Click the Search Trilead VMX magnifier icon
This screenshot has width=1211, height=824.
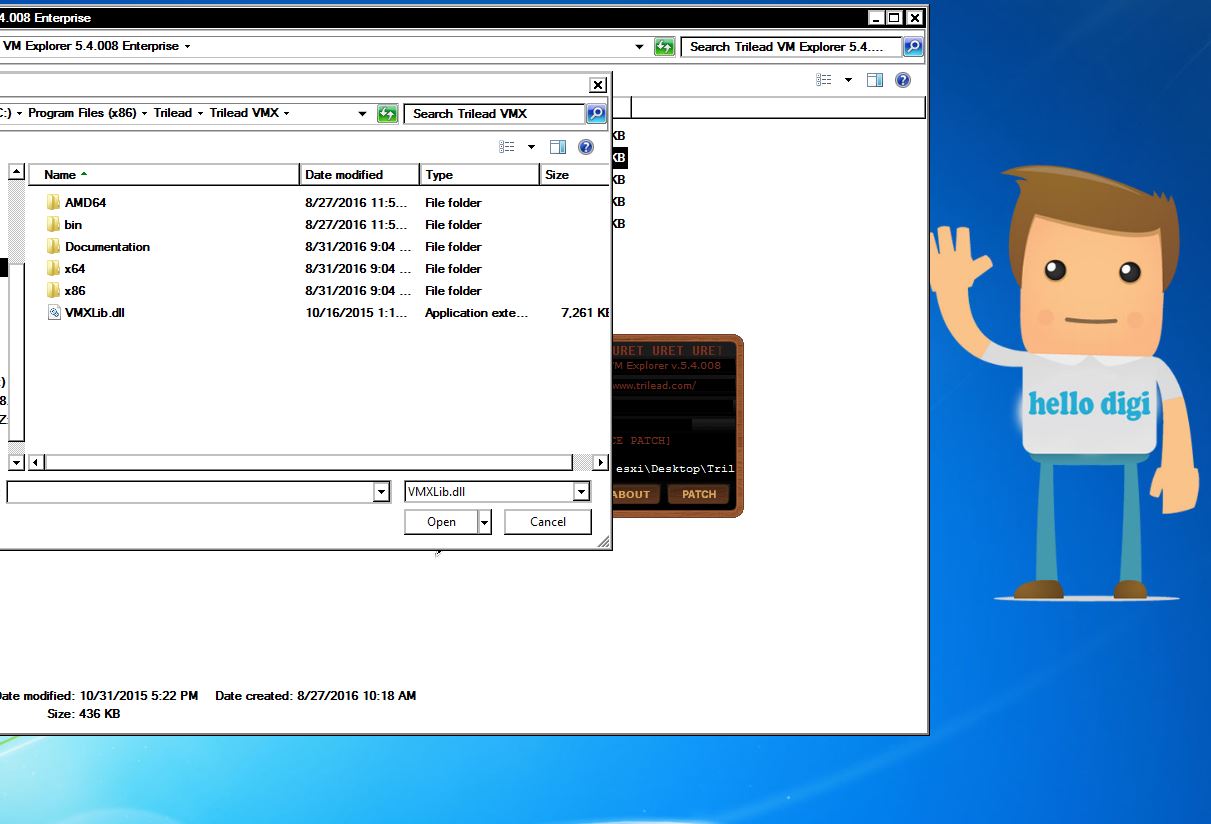pos(596,114)
